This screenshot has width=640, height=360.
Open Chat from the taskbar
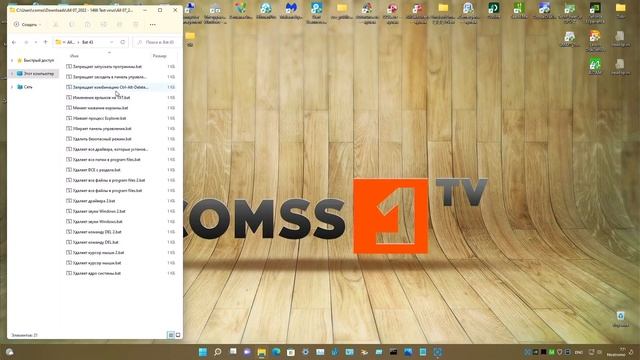(x=247, y=352)
